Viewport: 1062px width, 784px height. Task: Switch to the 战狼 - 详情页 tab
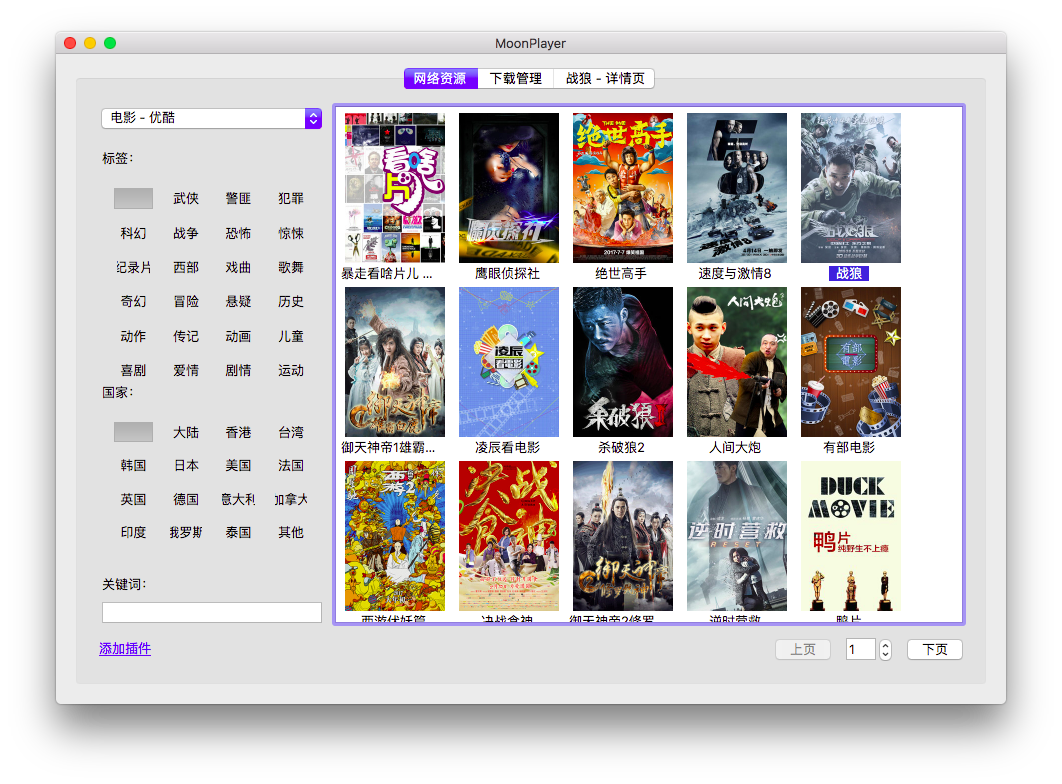pos(604,79)
